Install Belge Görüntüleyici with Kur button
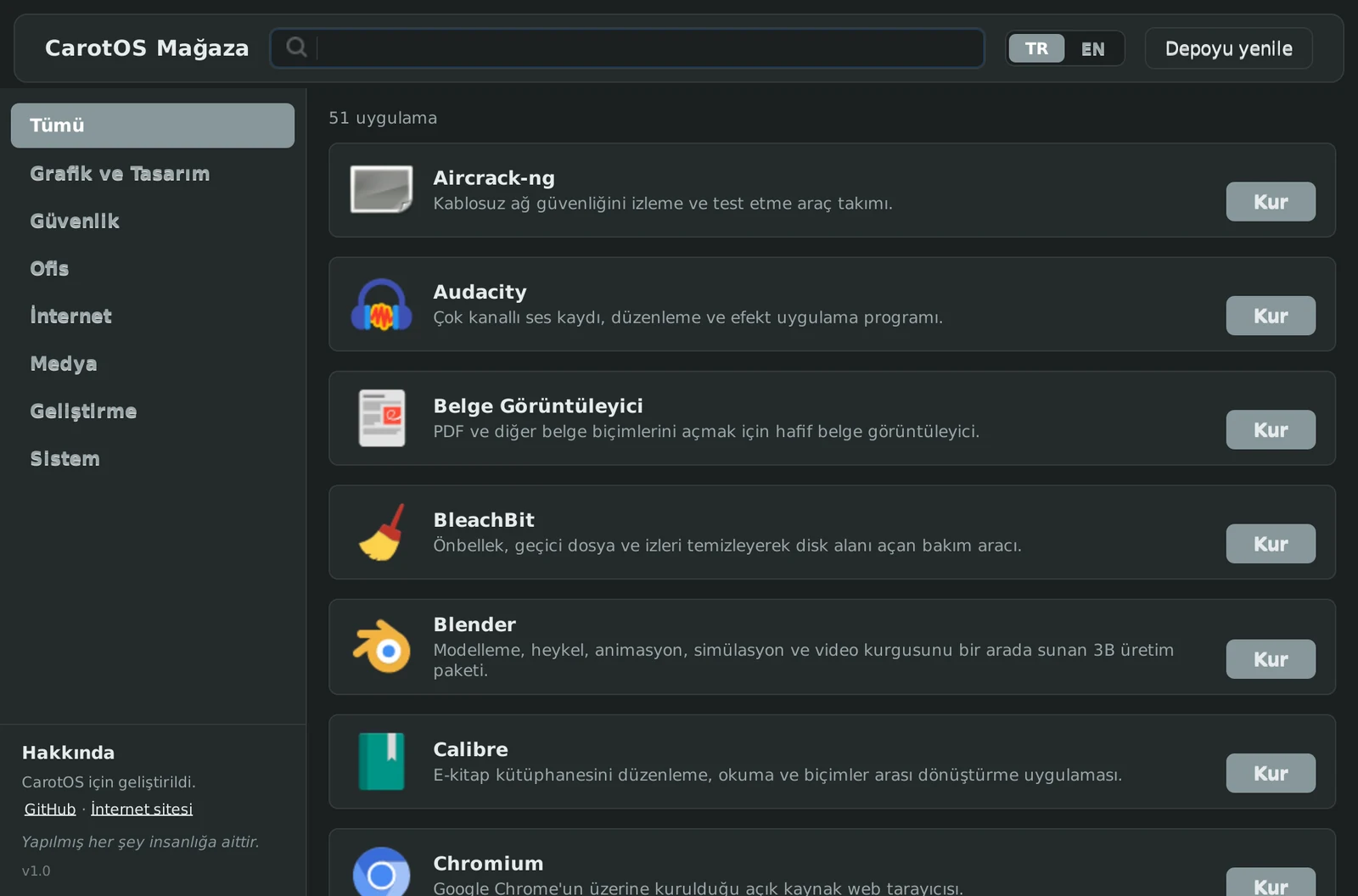This screenshot has width=1358, height=896. pos(1271,429)
